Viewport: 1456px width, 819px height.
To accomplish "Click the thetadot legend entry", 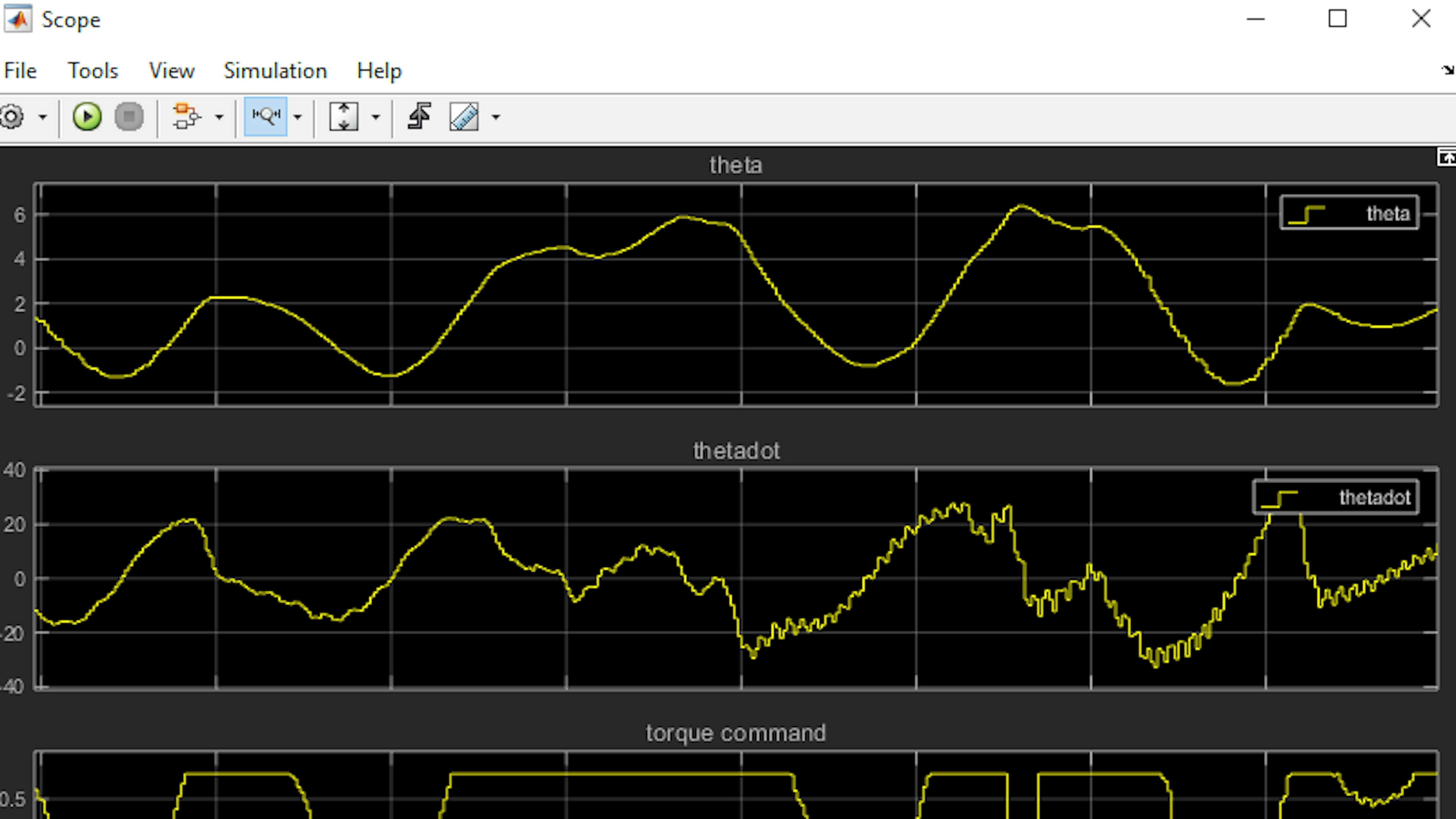I will coord(1336,497).
